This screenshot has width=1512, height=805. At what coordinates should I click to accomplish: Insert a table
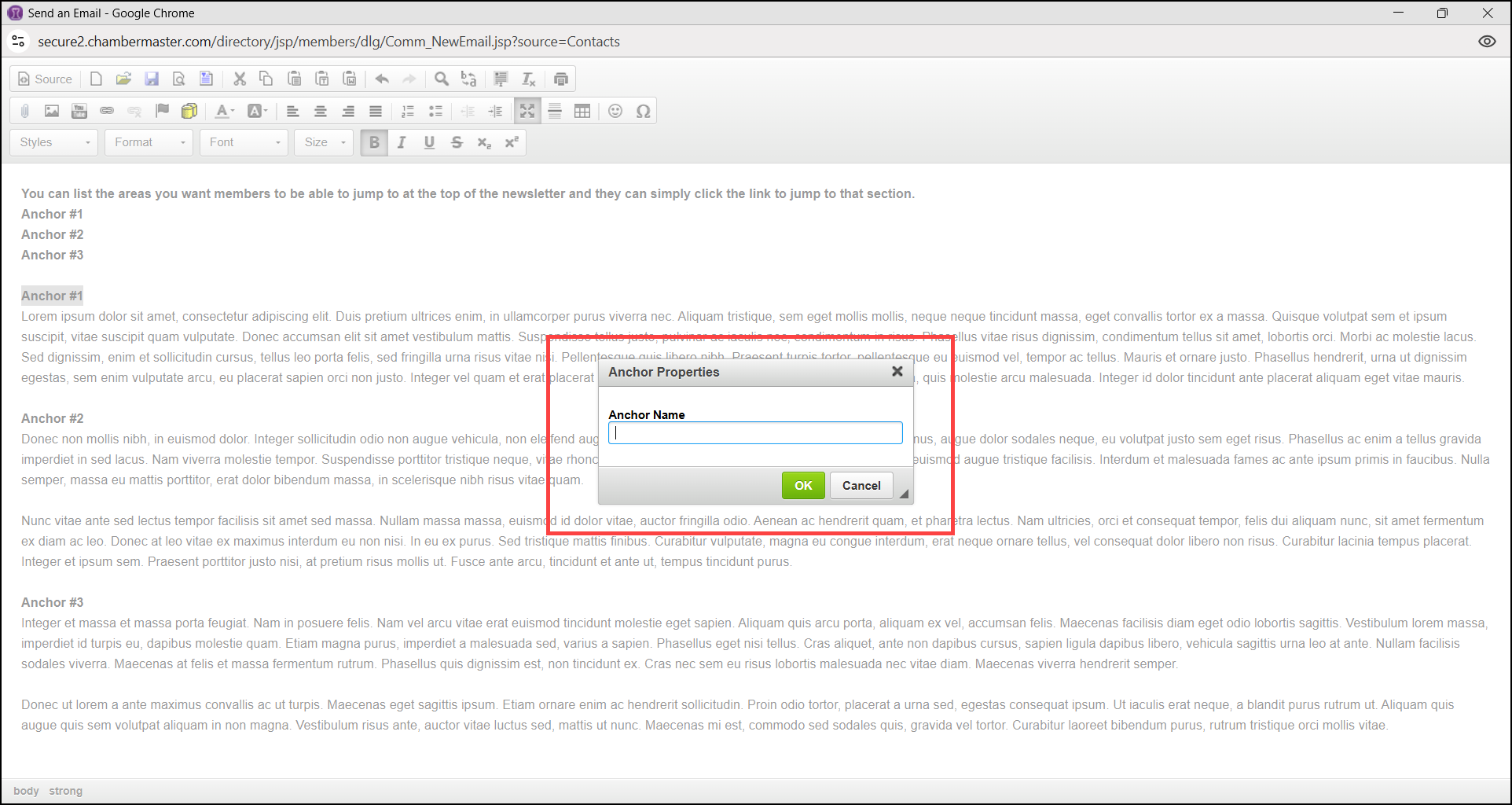pyautogui.click(x=582, y=111)
